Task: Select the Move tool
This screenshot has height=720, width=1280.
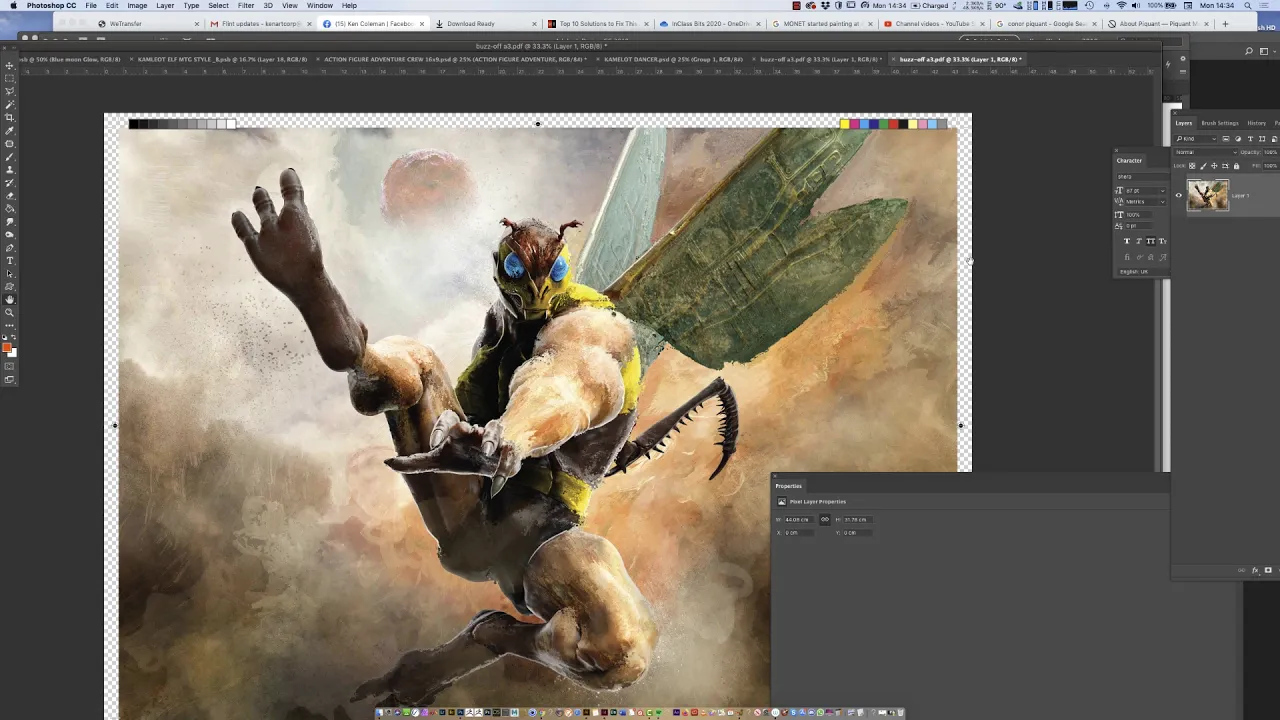Action: coord(10,66)
